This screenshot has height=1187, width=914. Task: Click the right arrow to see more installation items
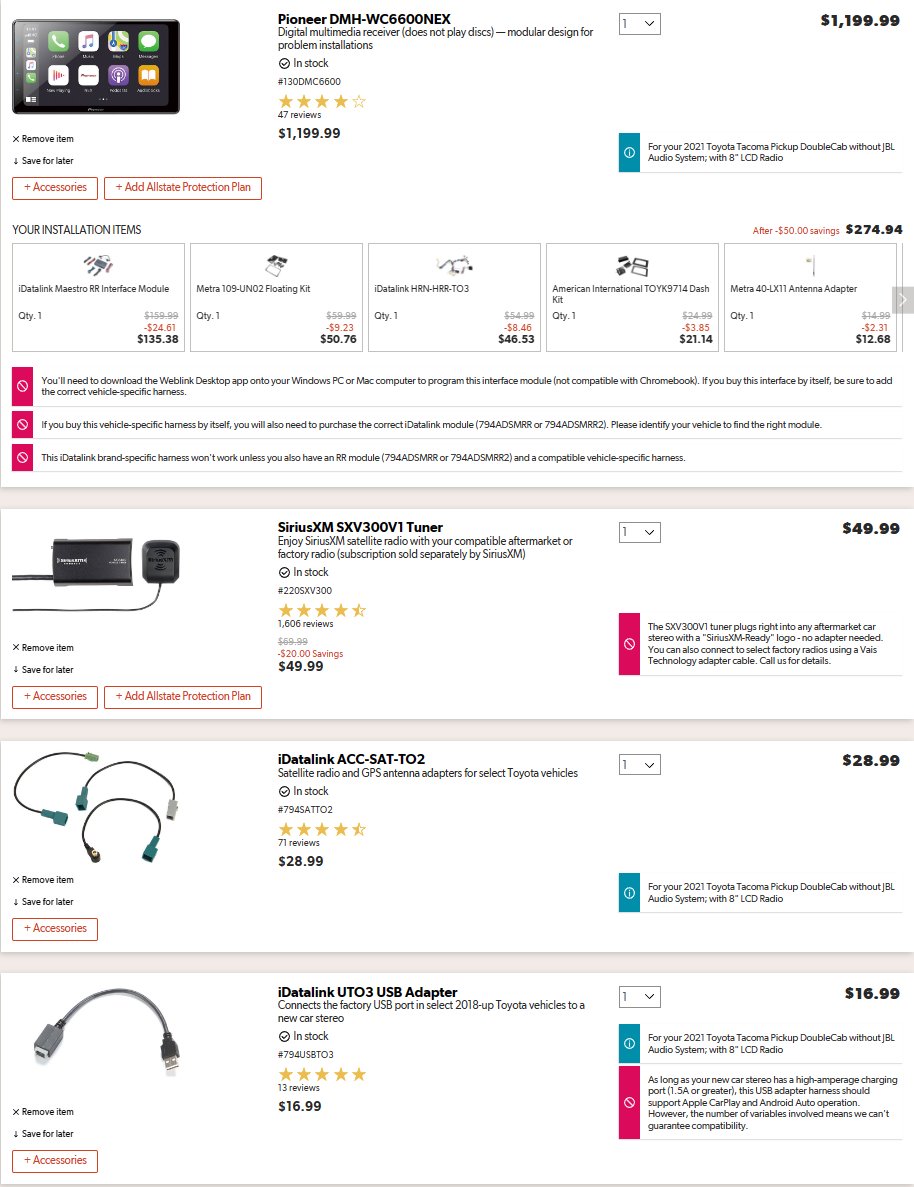pyautogui.click(x=903, y=300)
